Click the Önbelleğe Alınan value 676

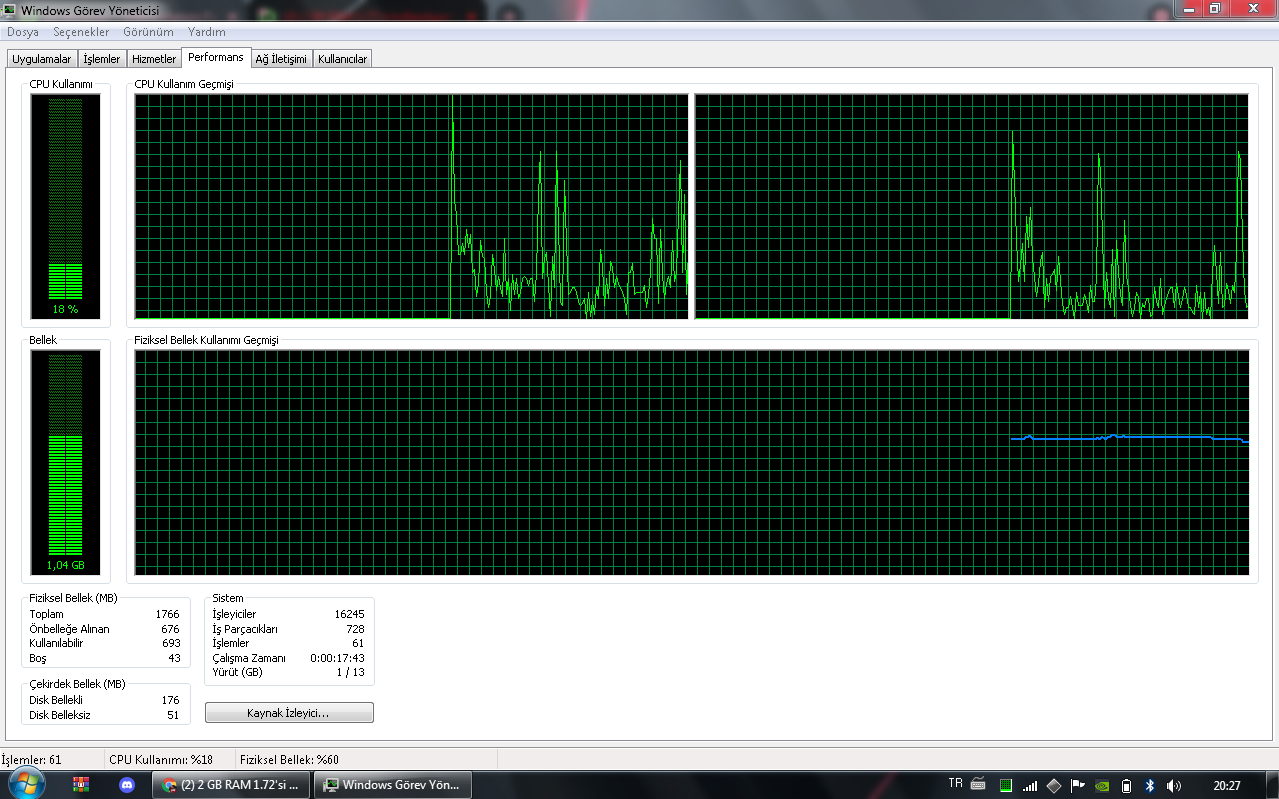tap(170, 629)
